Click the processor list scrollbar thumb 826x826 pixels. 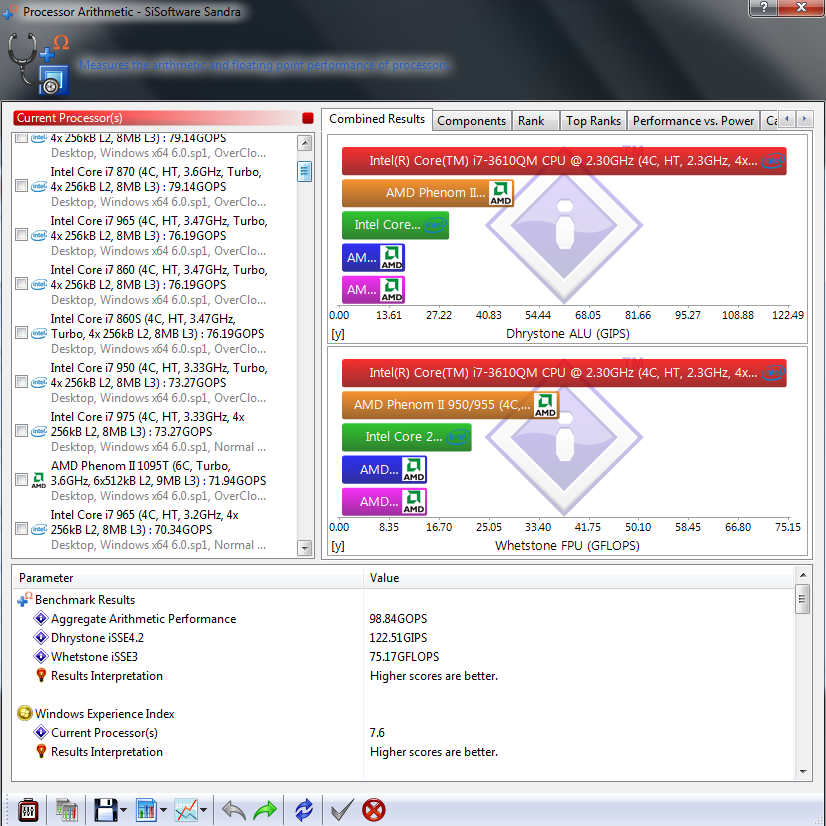pos(304,171)
